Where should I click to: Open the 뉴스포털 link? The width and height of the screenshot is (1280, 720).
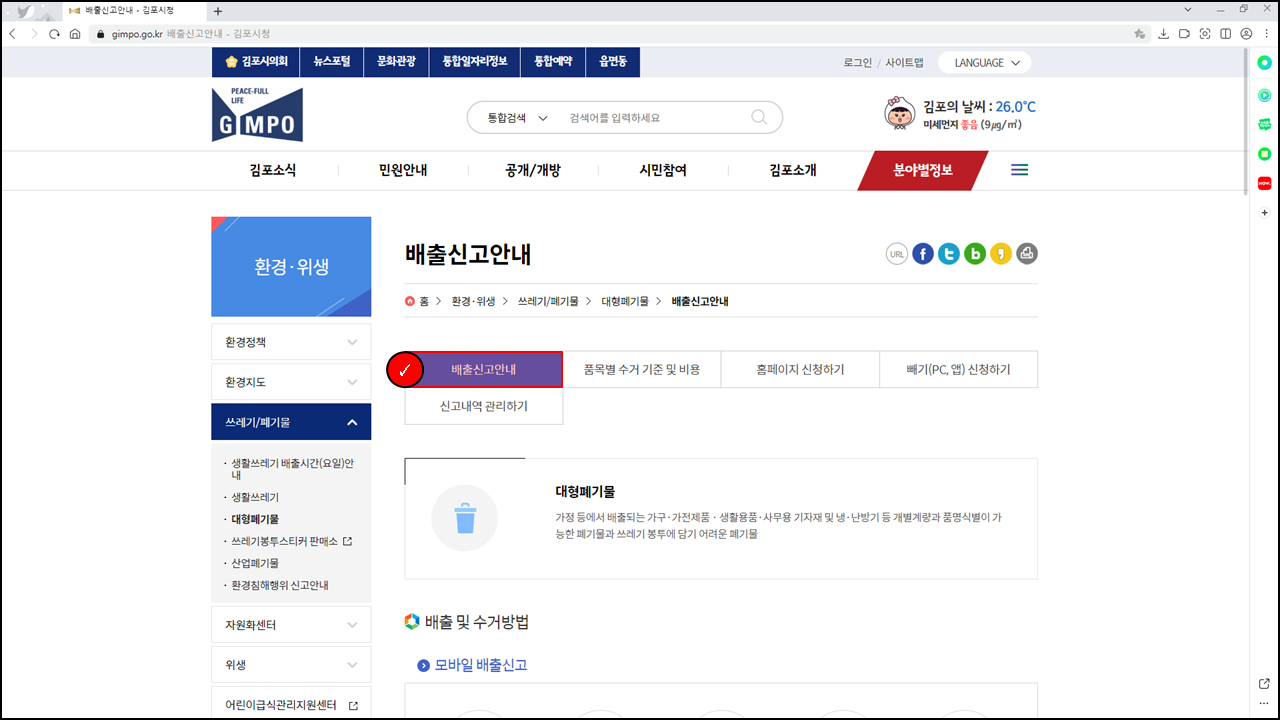[332, 62]
